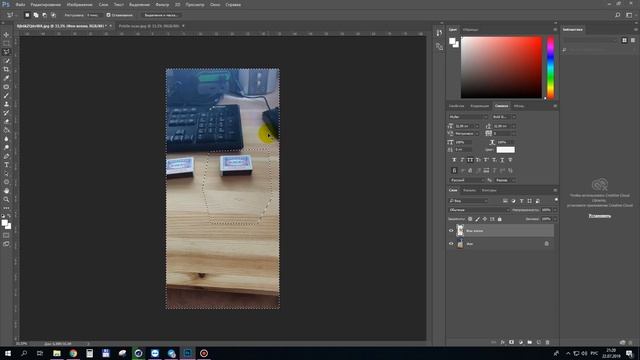640x360 pixels.
Task: Toggle lock position button
Action: coord(484,219)
